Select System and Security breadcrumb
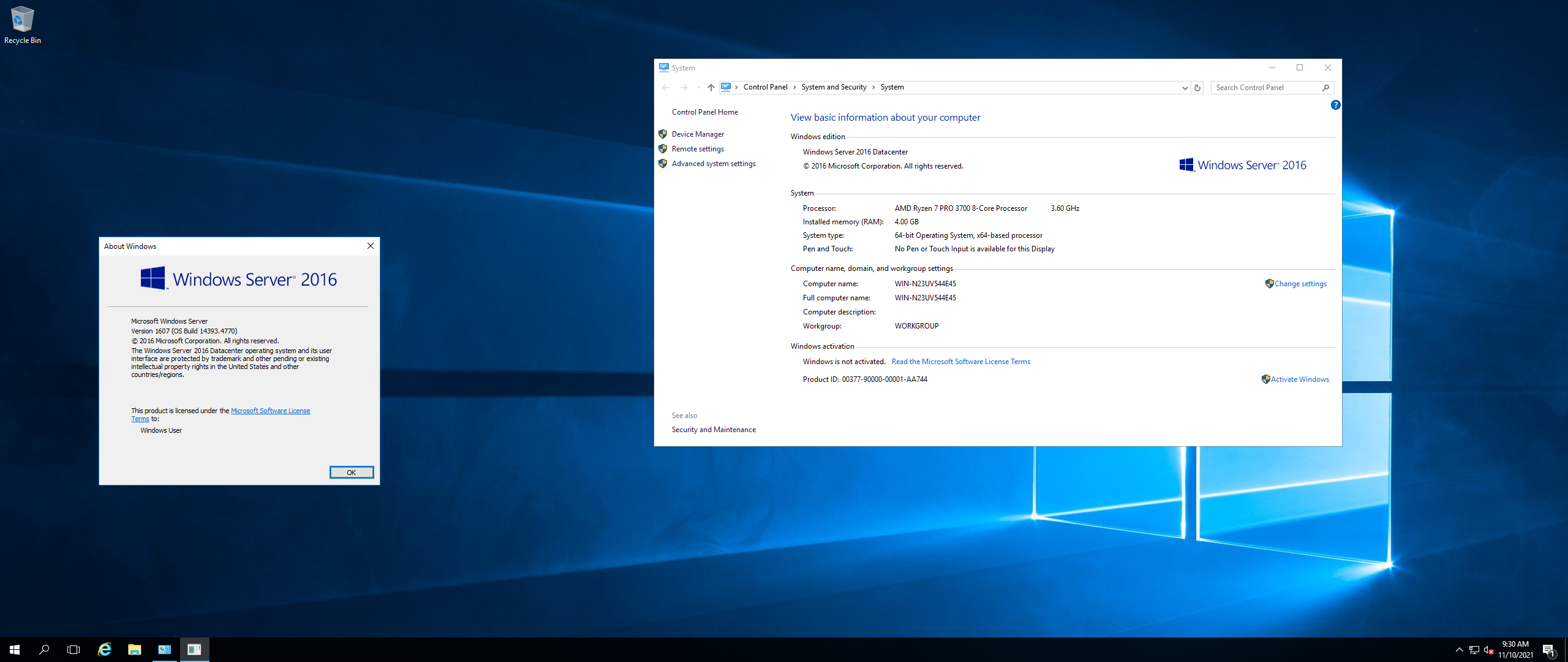The height and width of the screenshot is (662, 1568). coord(834,87)
